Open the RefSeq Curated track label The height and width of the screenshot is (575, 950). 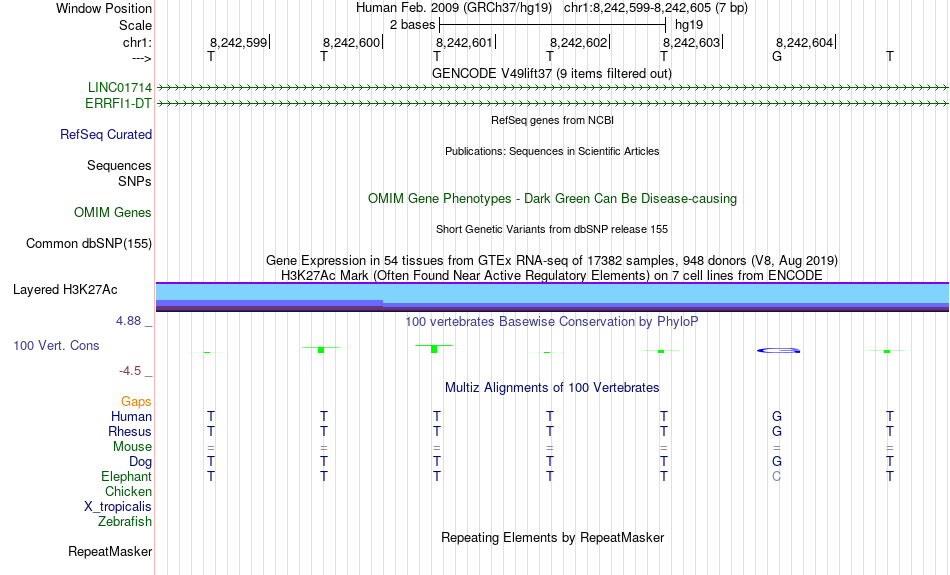point(106,135)
